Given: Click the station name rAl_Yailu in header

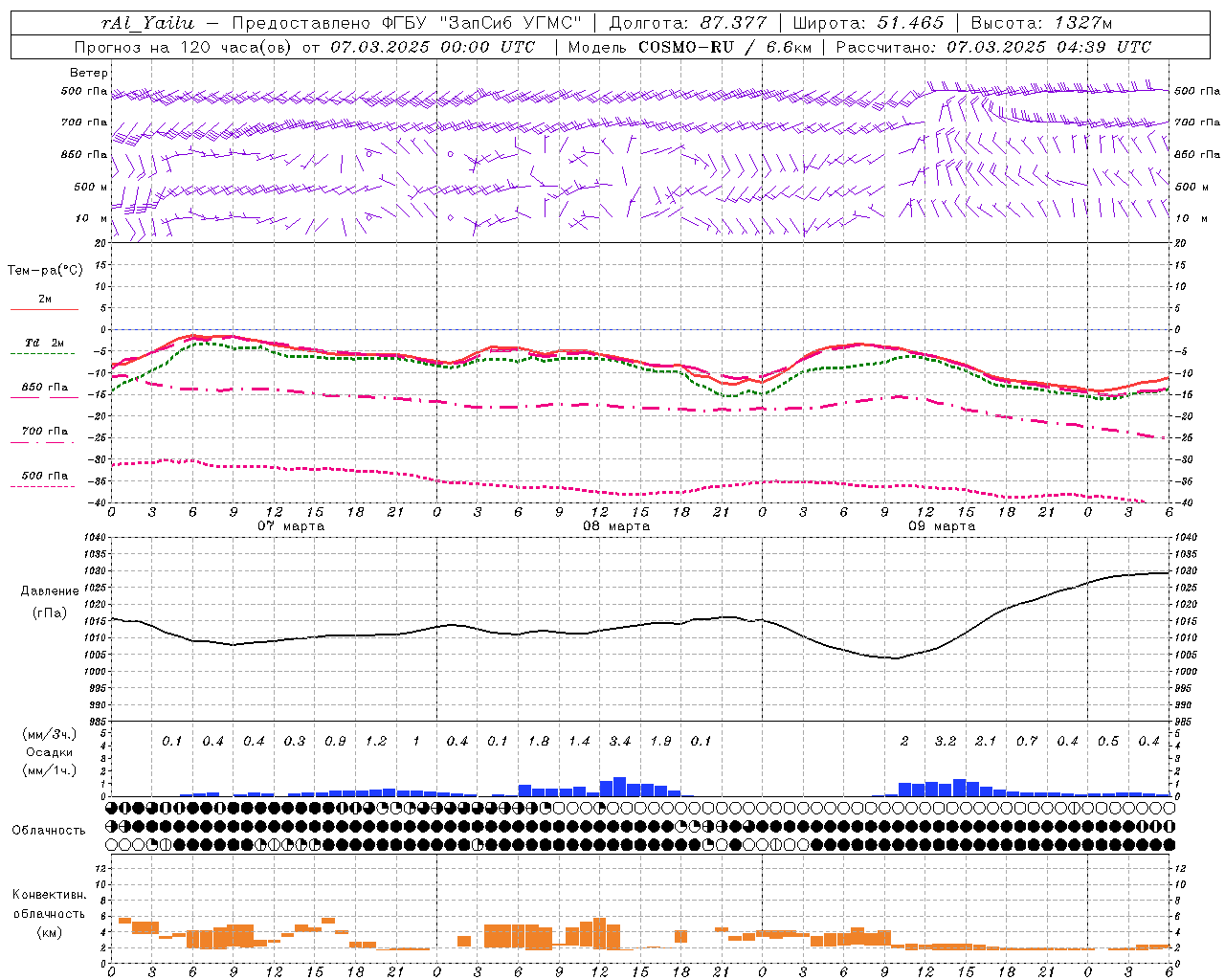Looking at the screenshot, I should tap(147, 23).
